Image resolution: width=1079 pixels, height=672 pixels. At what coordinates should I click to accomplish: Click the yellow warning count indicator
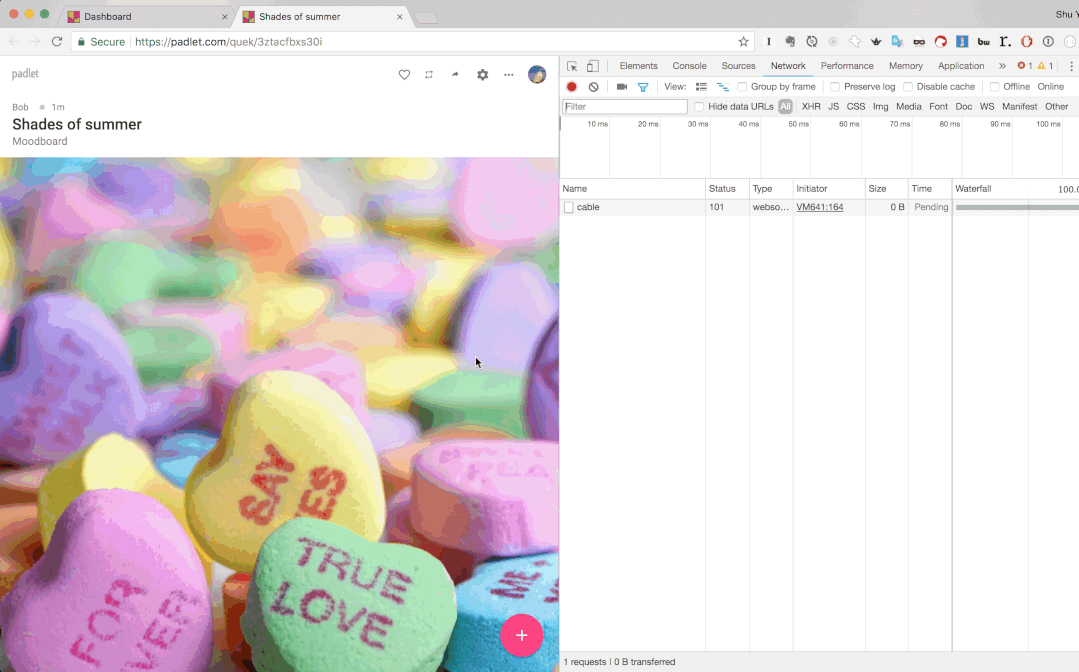(x=1045, y=66)
